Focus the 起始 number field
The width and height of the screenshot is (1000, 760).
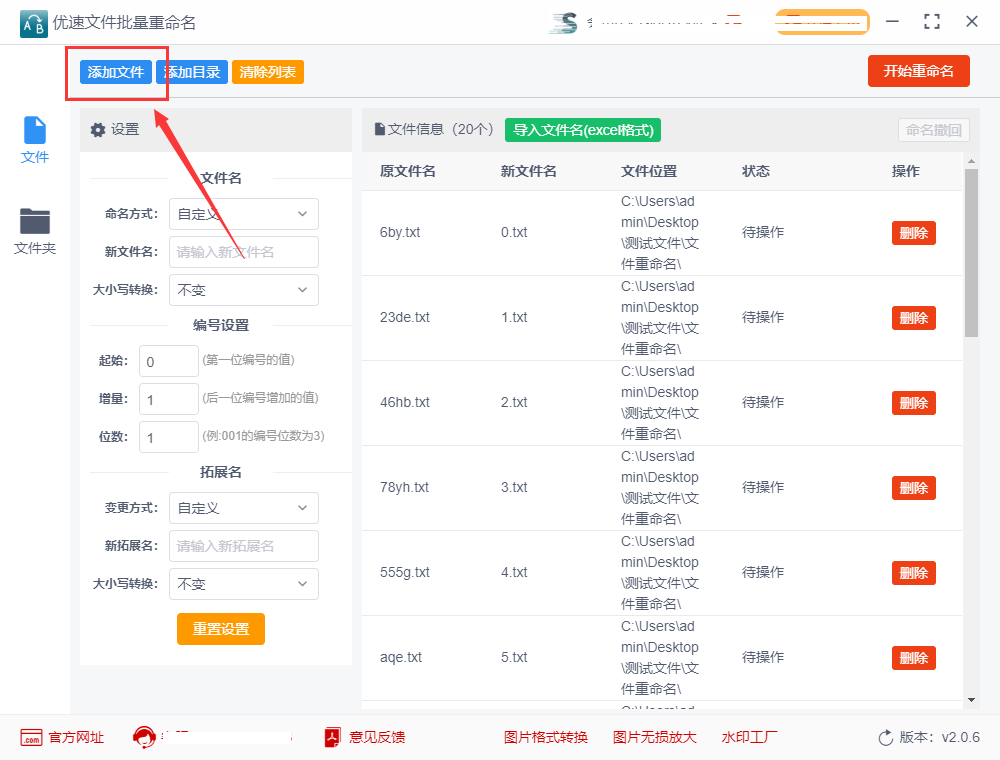pos(169,362)
